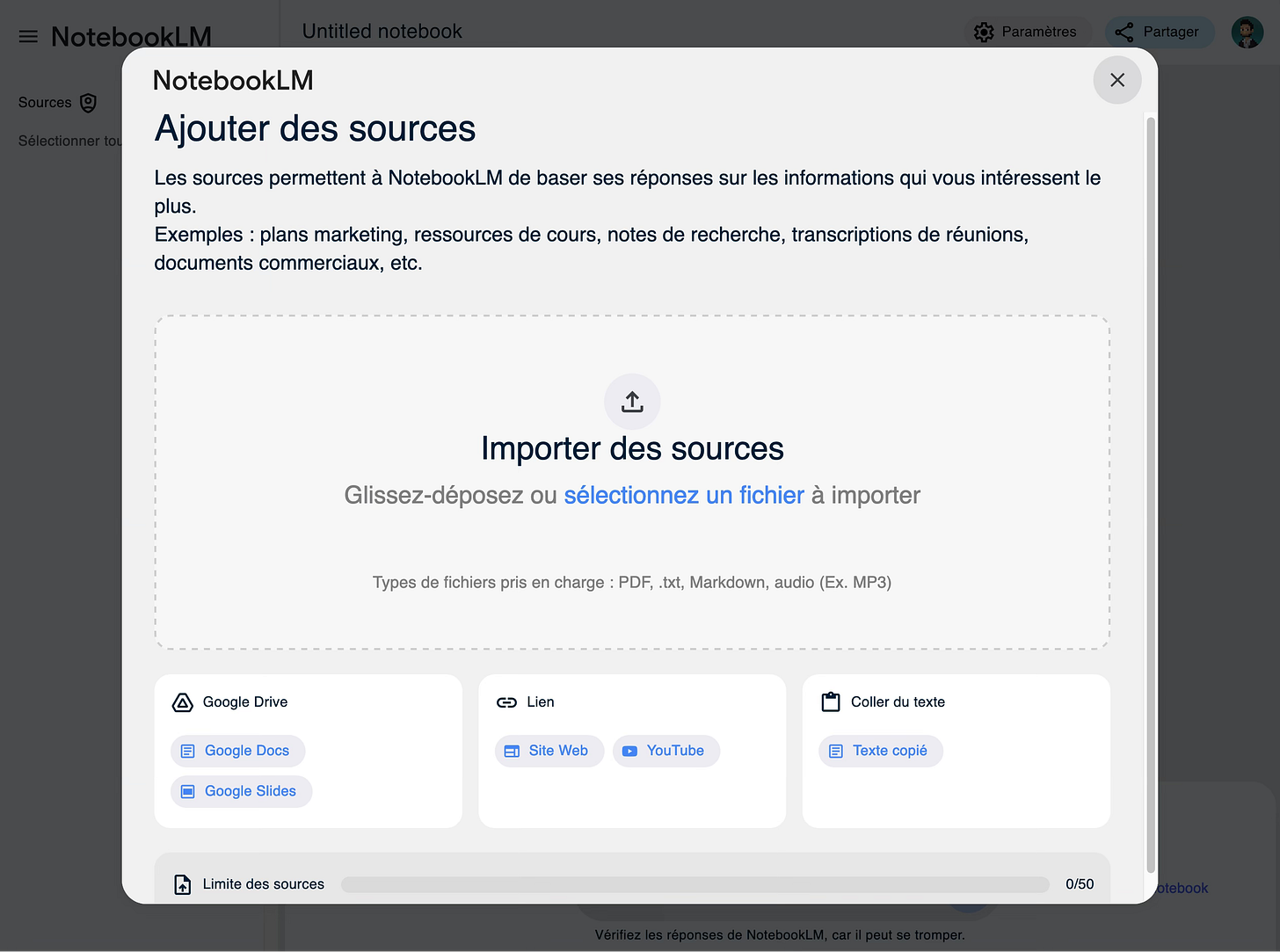The width and height of the screenshot is (1280, 952).
Task: Click the Importer des sources drop zone heading
Action: pyautogui.click(x=632, y=448)
